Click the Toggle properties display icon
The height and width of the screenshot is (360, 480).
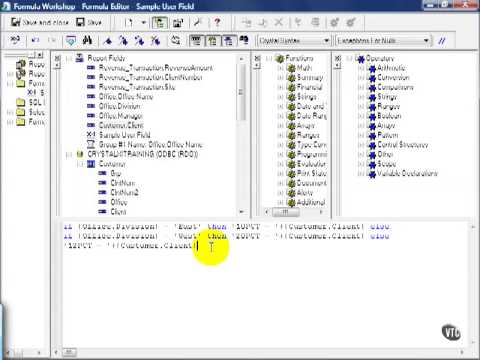point(178,22)
